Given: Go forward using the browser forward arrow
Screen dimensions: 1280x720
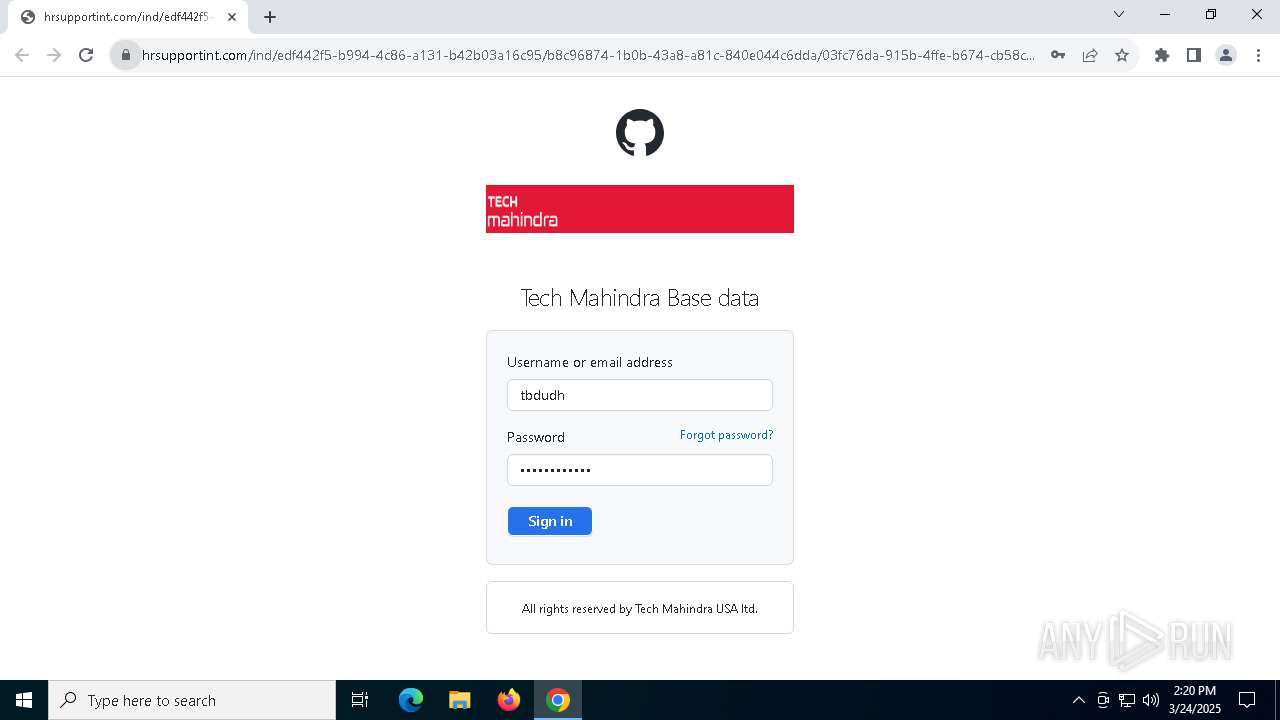Looking at the screenshot, I should coord(54,55).
